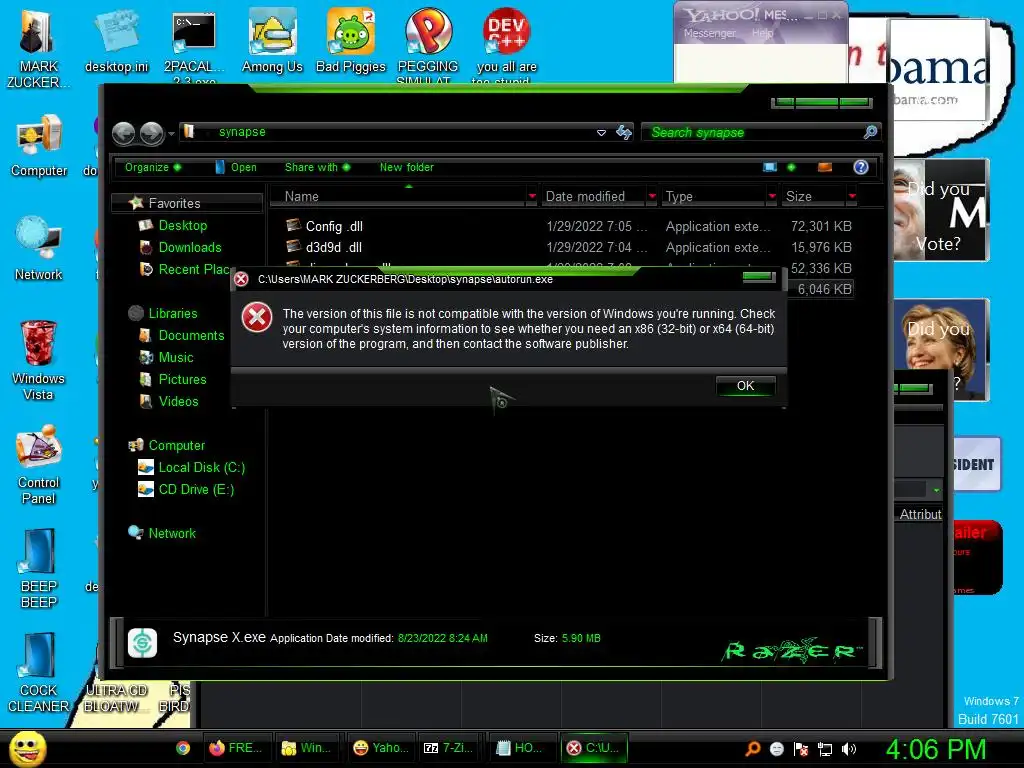Viewport: 1024px width, 768px height.
Task: Switch to the Win... taskbar button
Action: 306,748
